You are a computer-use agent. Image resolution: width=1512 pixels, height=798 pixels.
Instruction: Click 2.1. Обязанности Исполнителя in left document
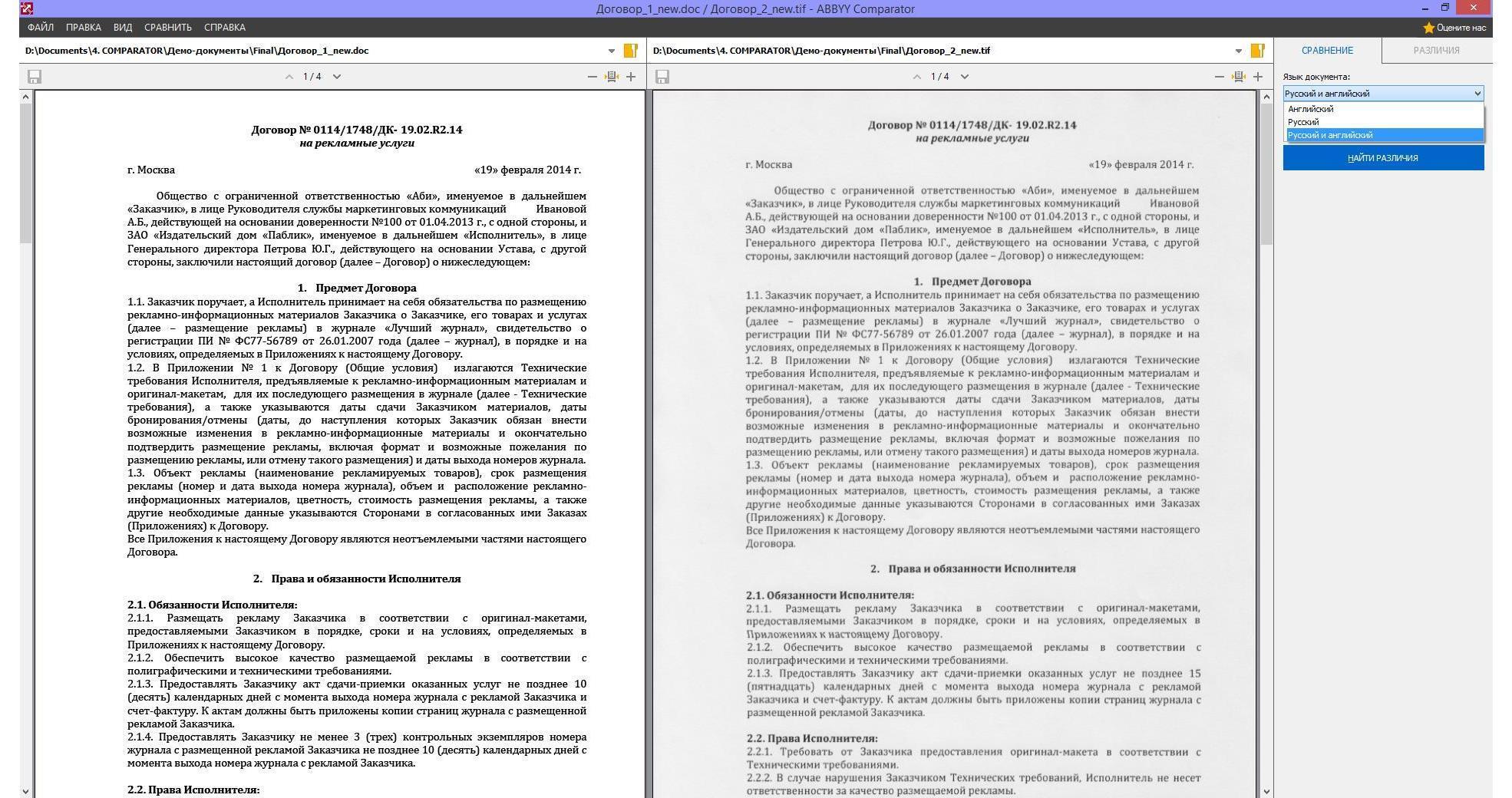click(213, 605)
